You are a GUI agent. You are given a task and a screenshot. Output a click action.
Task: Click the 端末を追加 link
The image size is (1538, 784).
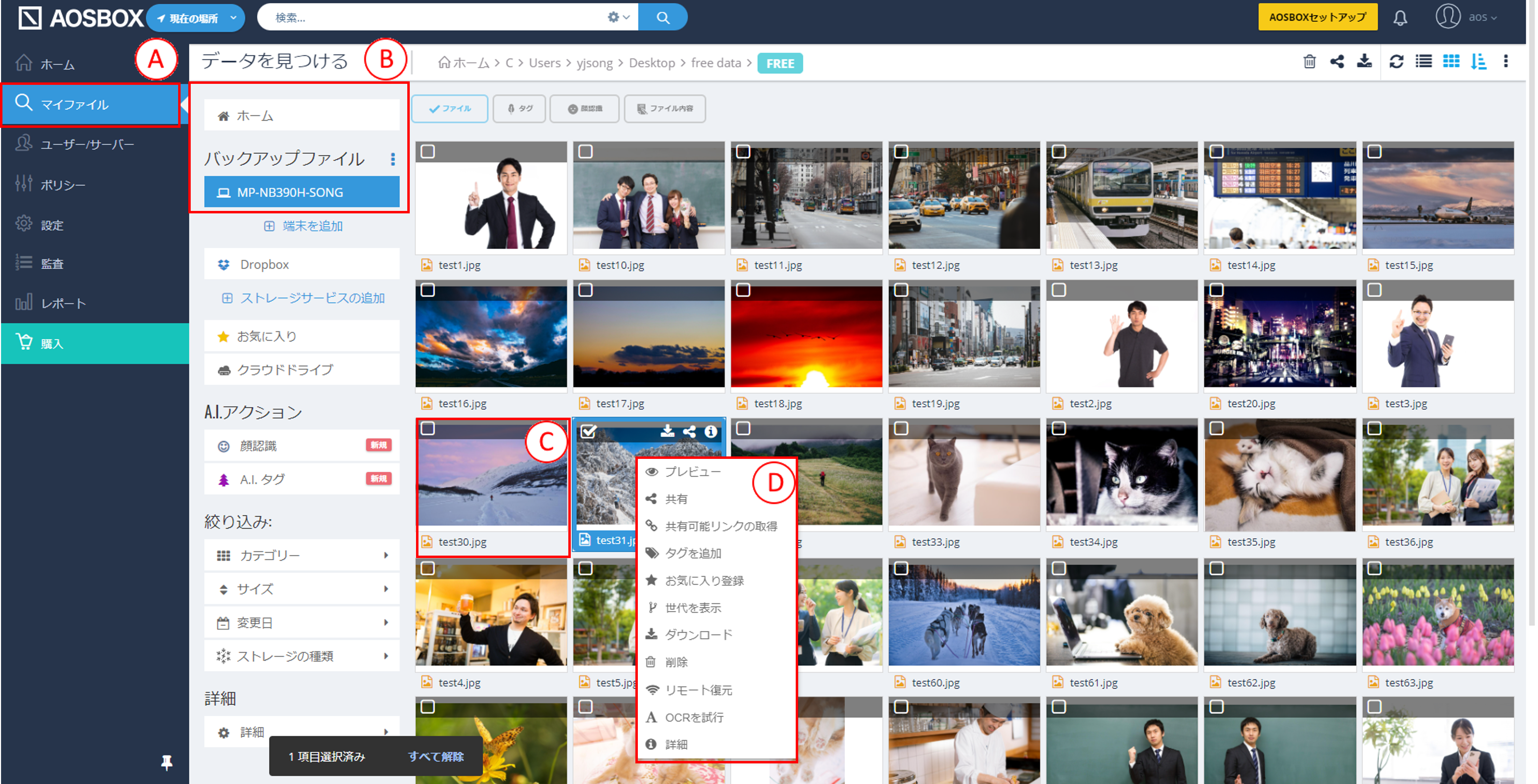pos(303,226)
